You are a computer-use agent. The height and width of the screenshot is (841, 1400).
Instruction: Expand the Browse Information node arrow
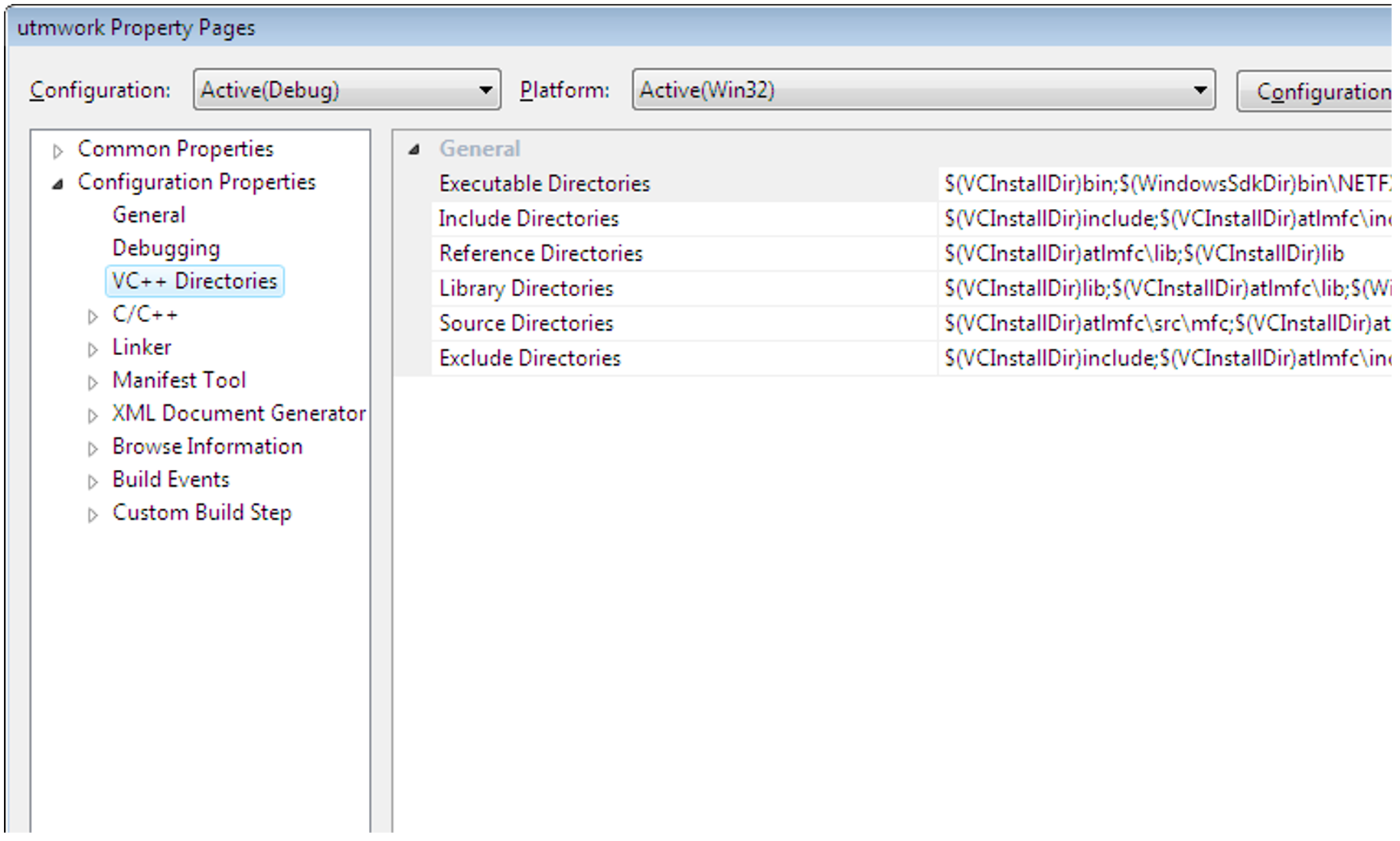[93, 448]
